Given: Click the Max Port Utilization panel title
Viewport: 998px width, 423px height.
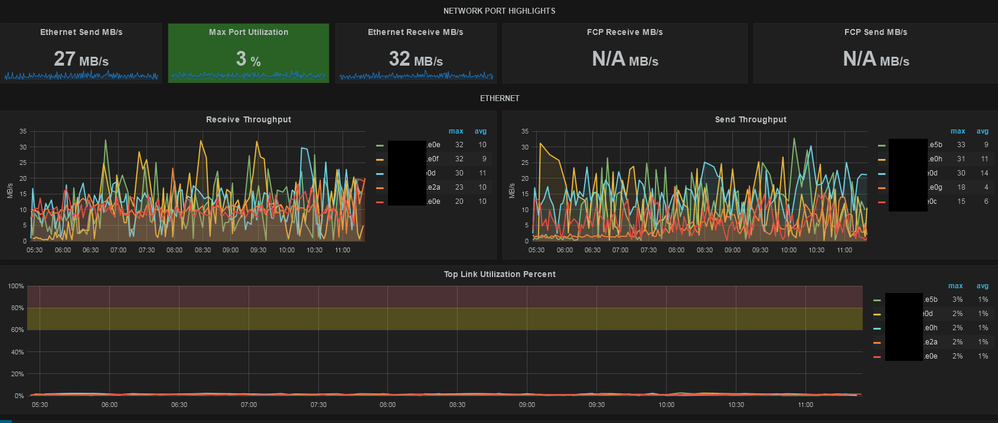Looking at the screenshot, I should point(248,32).
